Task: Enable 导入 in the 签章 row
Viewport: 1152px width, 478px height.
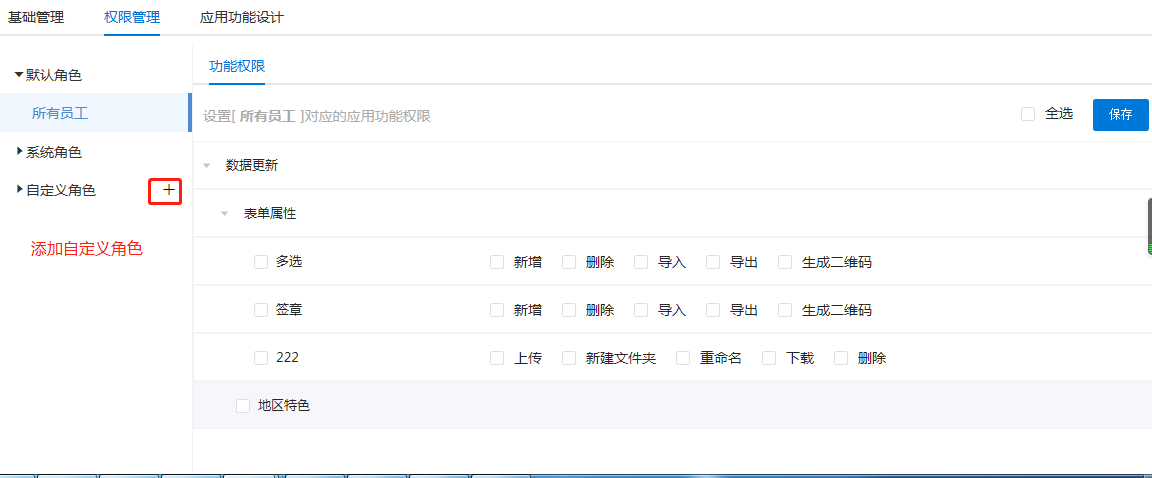Action: tap(641, 311)
